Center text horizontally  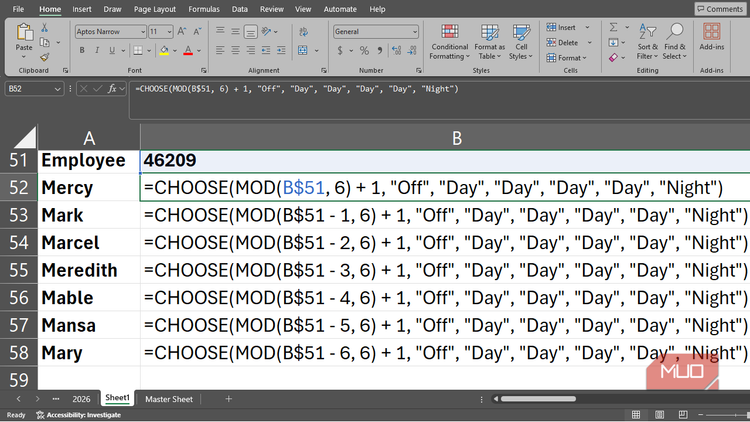235,50
